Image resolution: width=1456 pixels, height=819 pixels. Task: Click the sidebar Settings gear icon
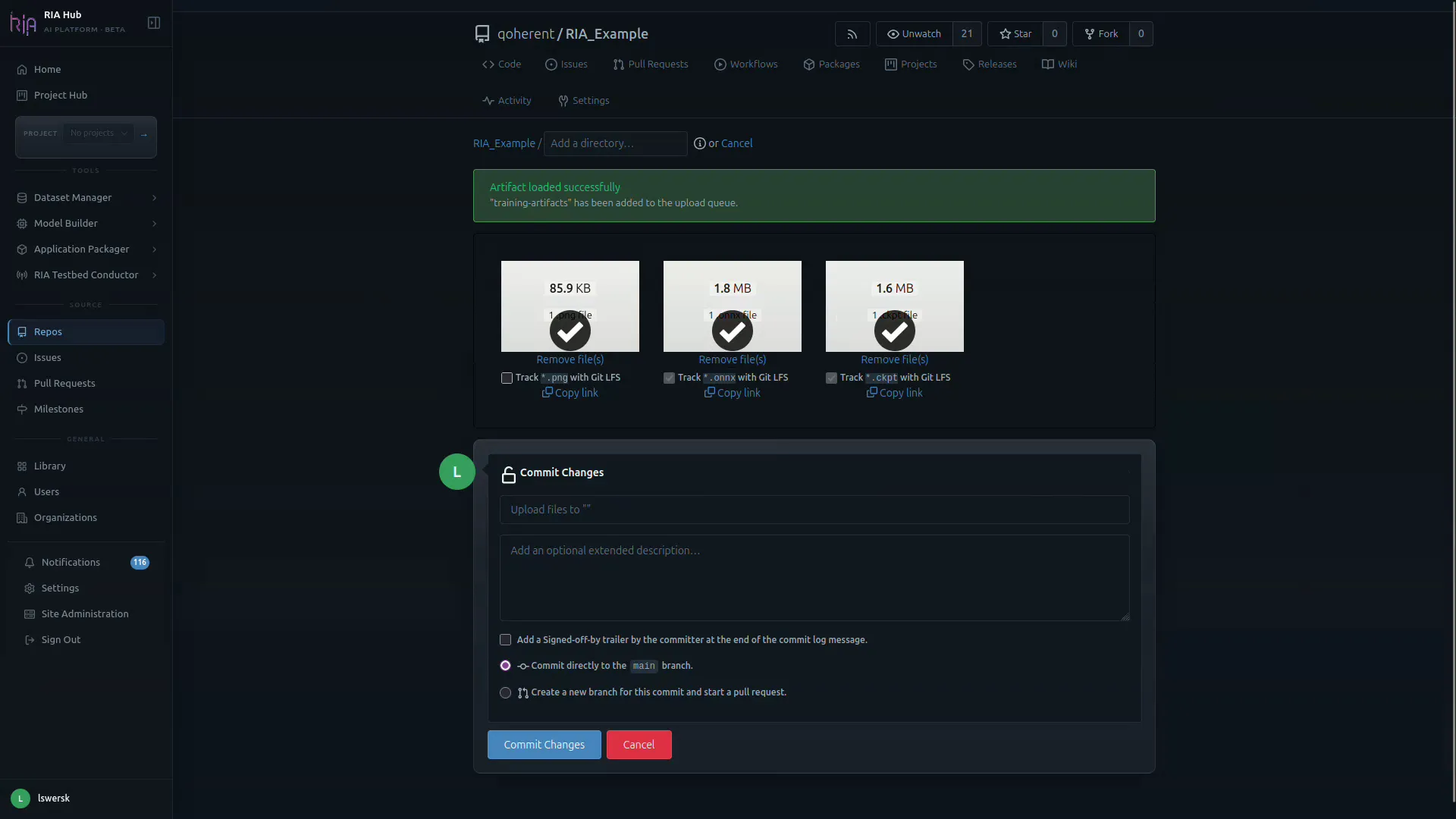tap(30, 588)
